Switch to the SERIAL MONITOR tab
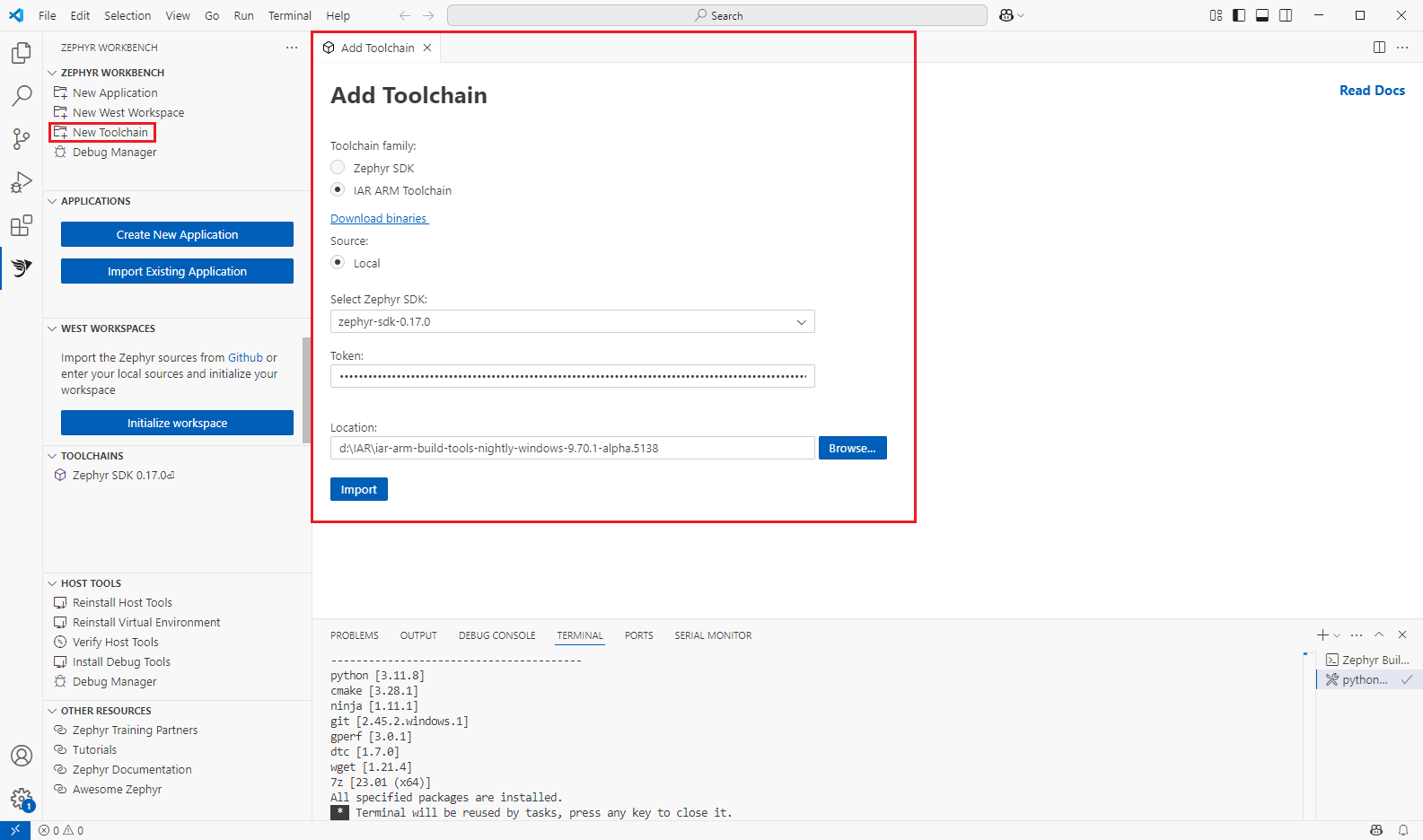This screenshot has width=1423, height=840. (x=713, y=635)
